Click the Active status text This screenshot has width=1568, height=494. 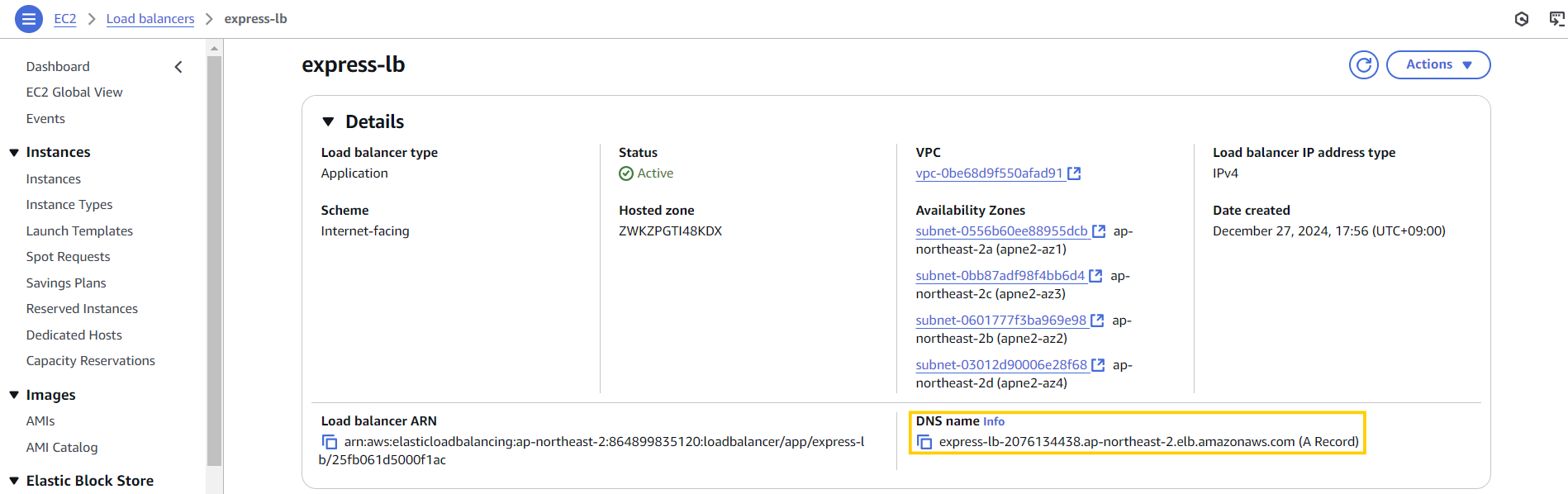[x=655, y=173]
